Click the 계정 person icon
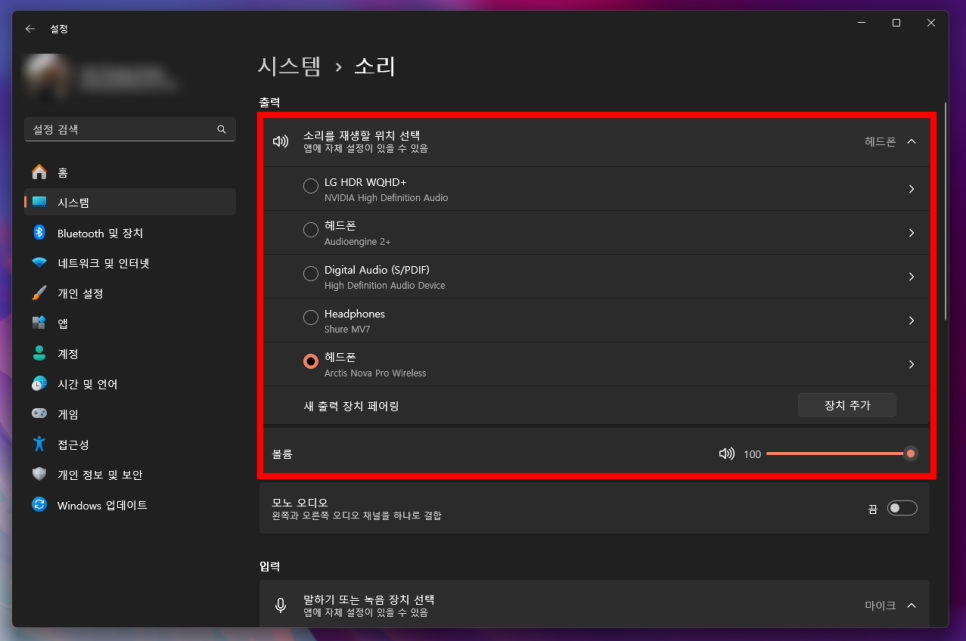Screen dimensions: 966x641 click(x=39, y=353)
